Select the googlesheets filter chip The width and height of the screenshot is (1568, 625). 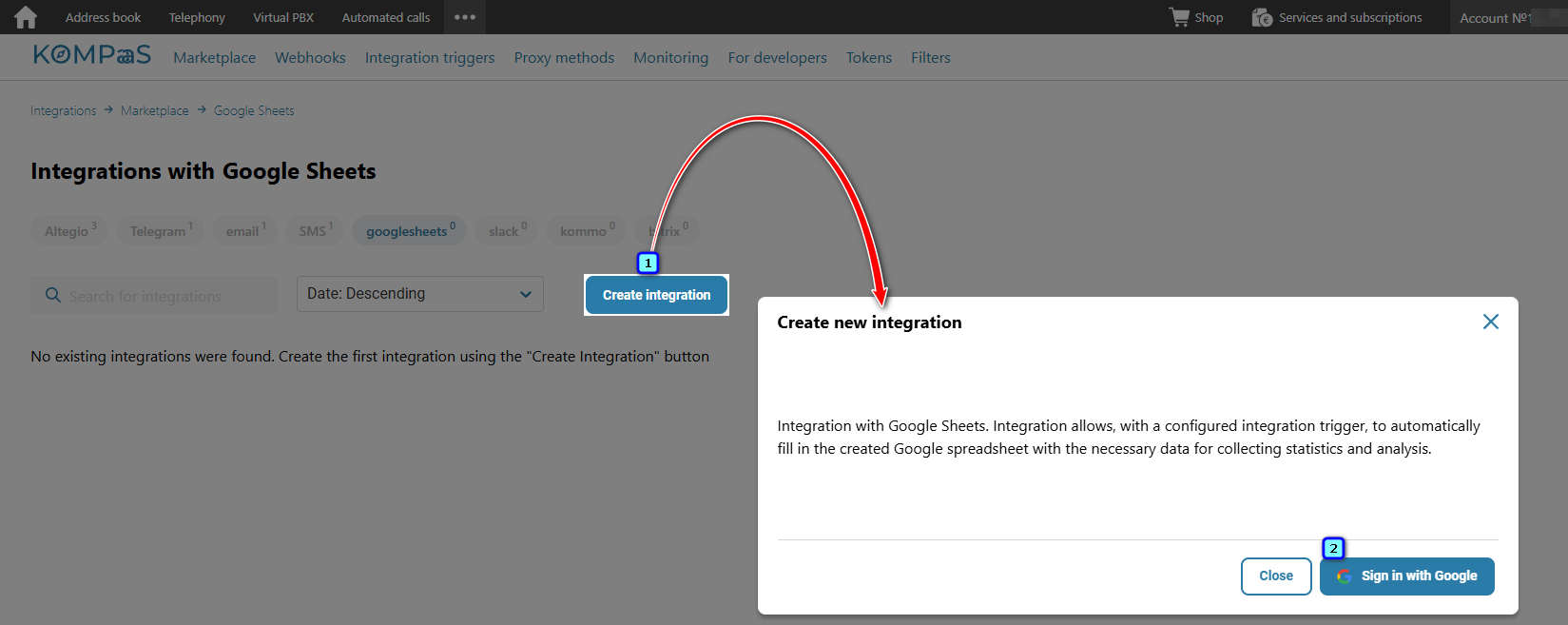pos(410,230)
